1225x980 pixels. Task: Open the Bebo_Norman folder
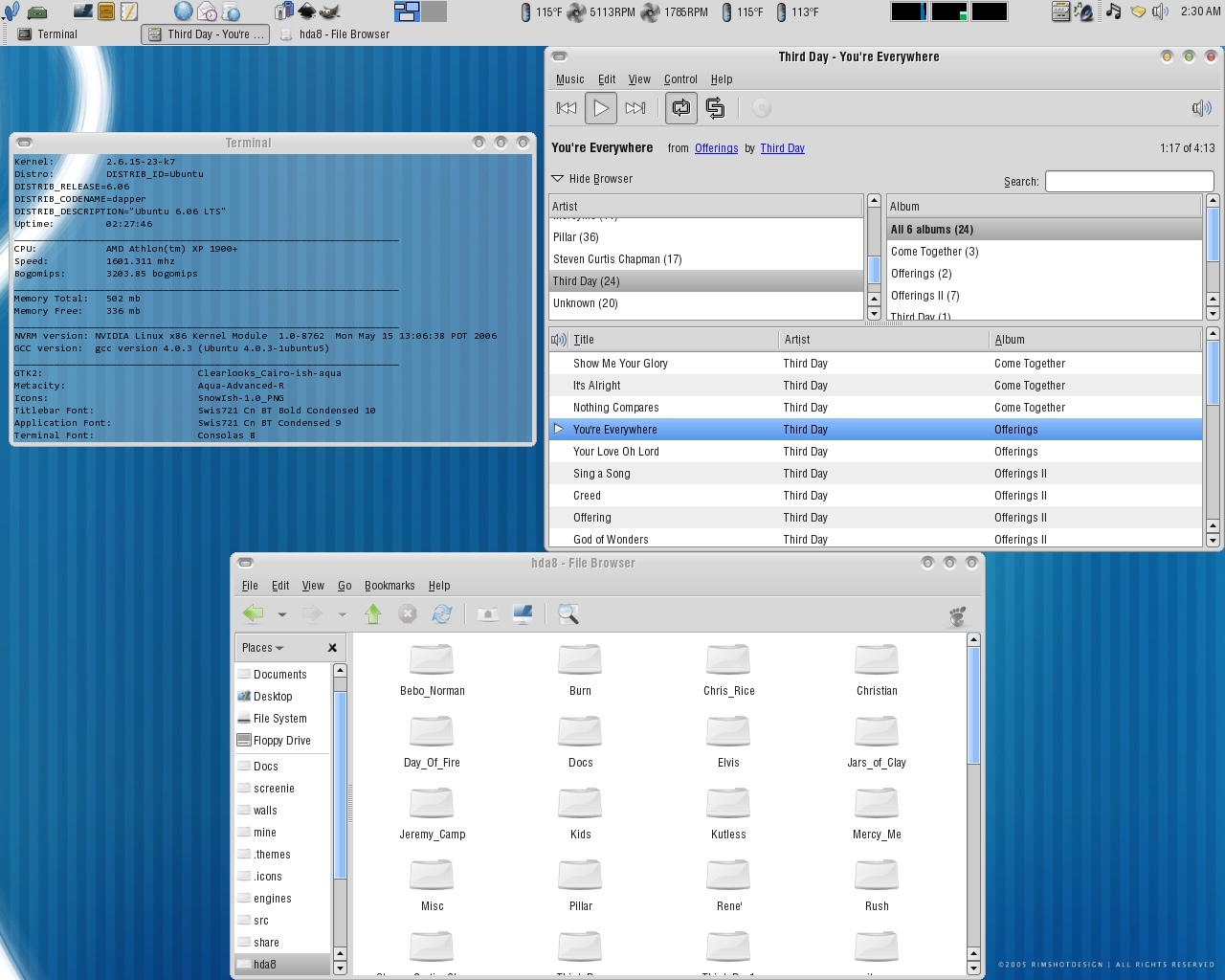click(433, 671)
